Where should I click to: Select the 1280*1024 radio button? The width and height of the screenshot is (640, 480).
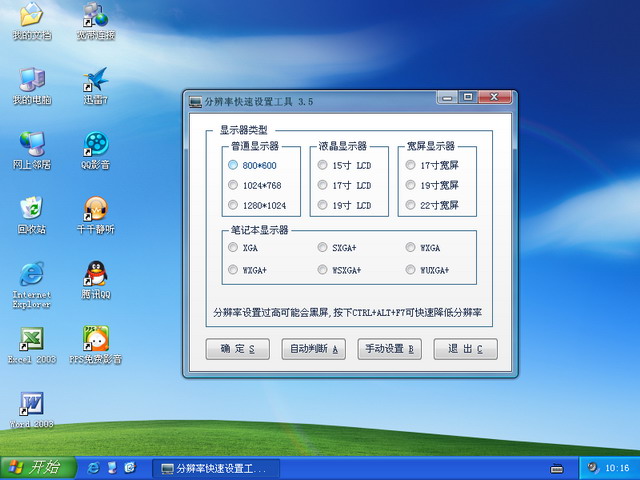tap(233, 205)
